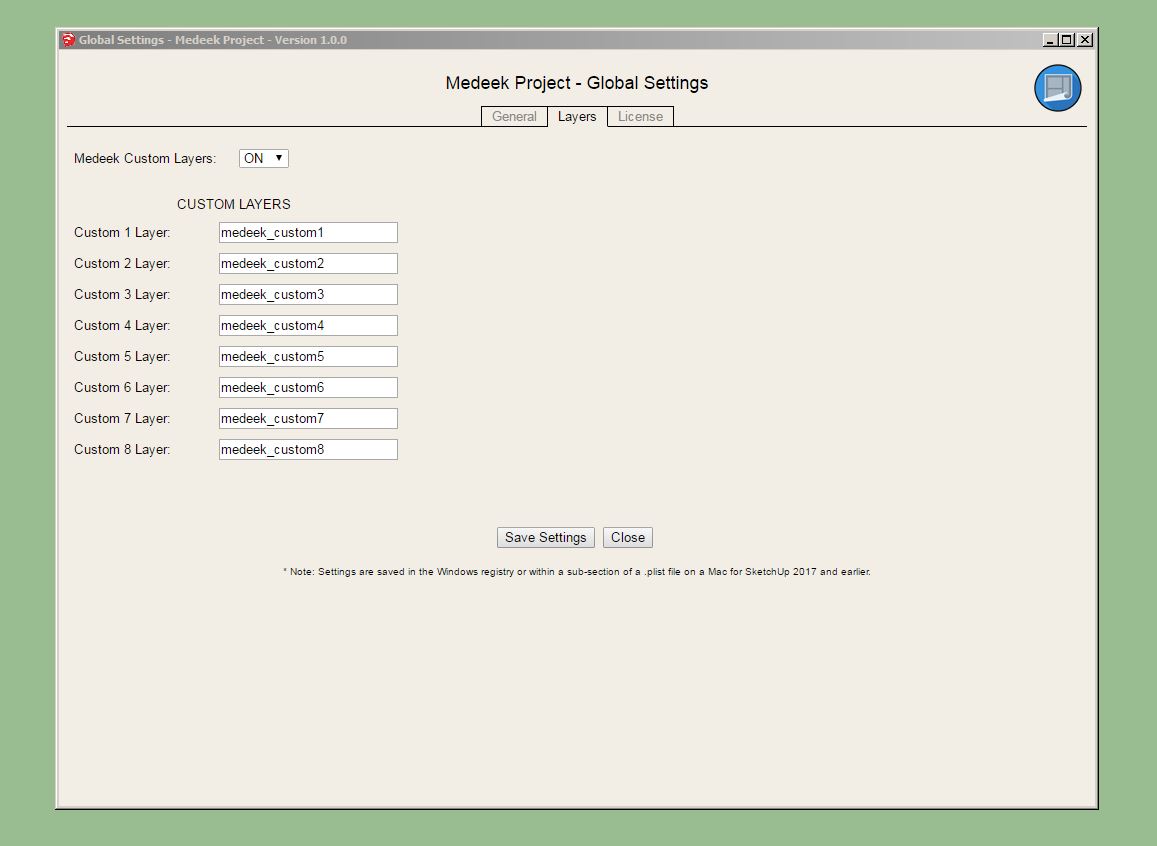Select the Custom 7 Layer field
The image size is (1157, 846).
tap(308, 419)
